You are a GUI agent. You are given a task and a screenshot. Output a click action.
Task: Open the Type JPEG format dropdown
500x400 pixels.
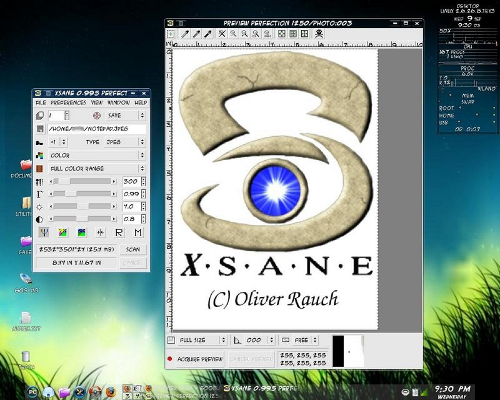point(125,142)
